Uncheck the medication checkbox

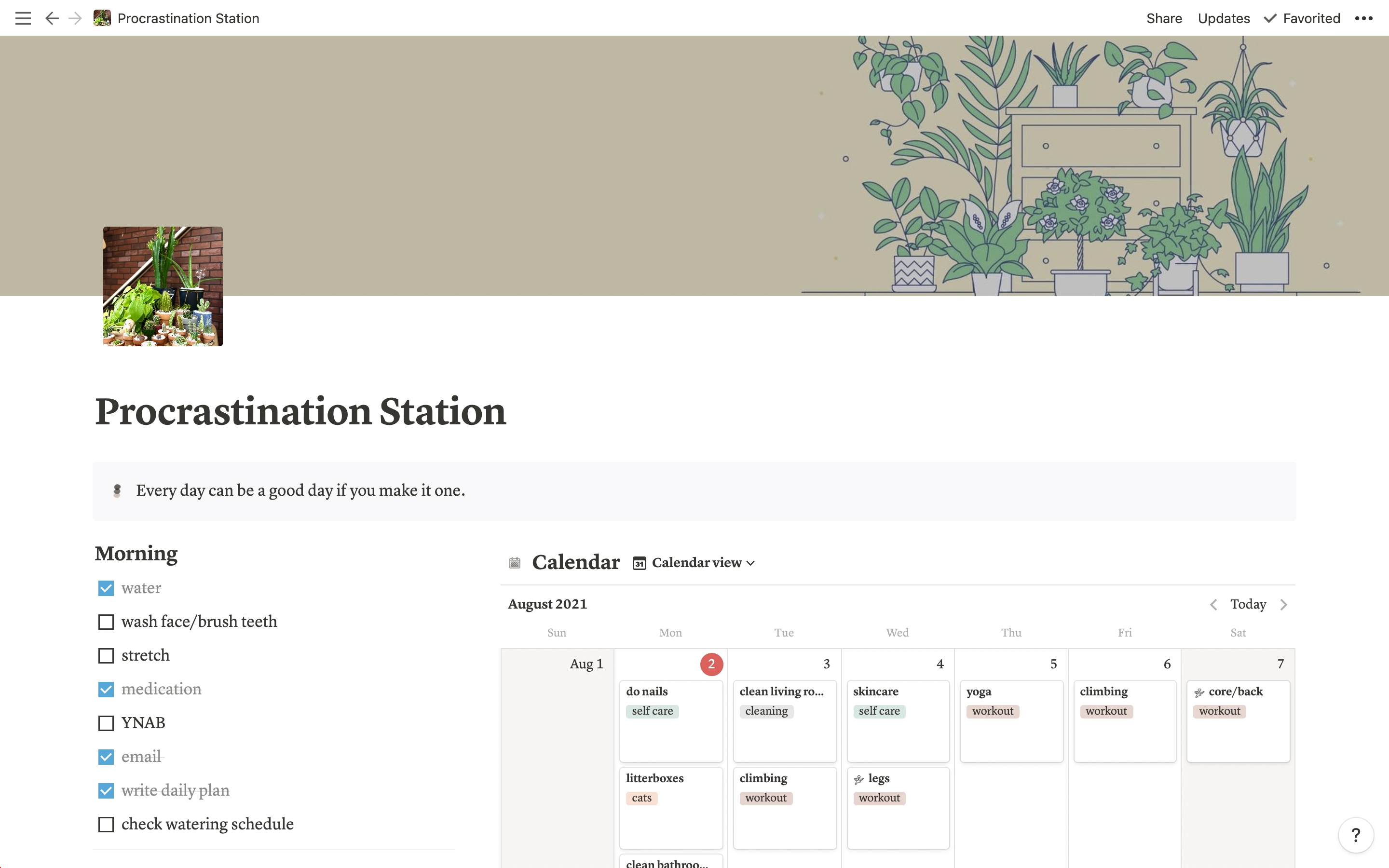(x=106, y=690)
